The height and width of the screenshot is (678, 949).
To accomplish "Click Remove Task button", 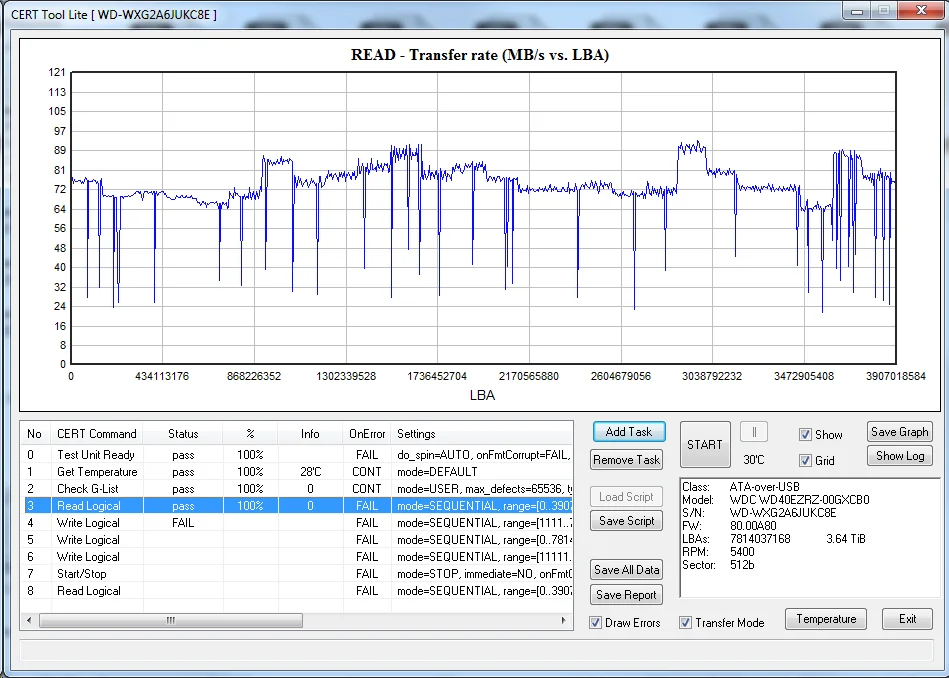I will click(x=628, y=460).
